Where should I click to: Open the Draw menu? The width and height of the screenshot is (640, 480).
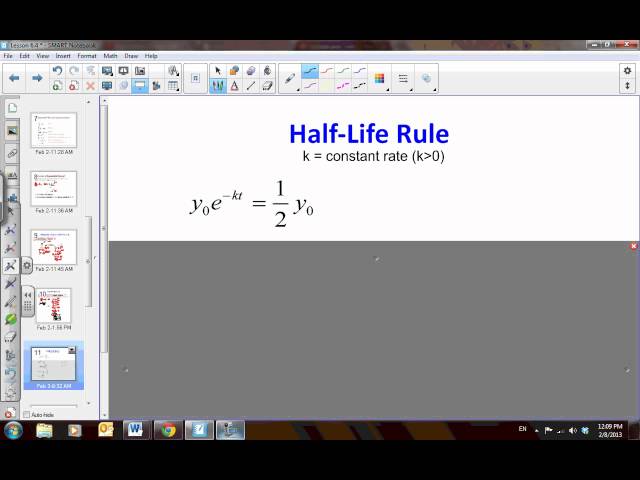tap(131, 56)
